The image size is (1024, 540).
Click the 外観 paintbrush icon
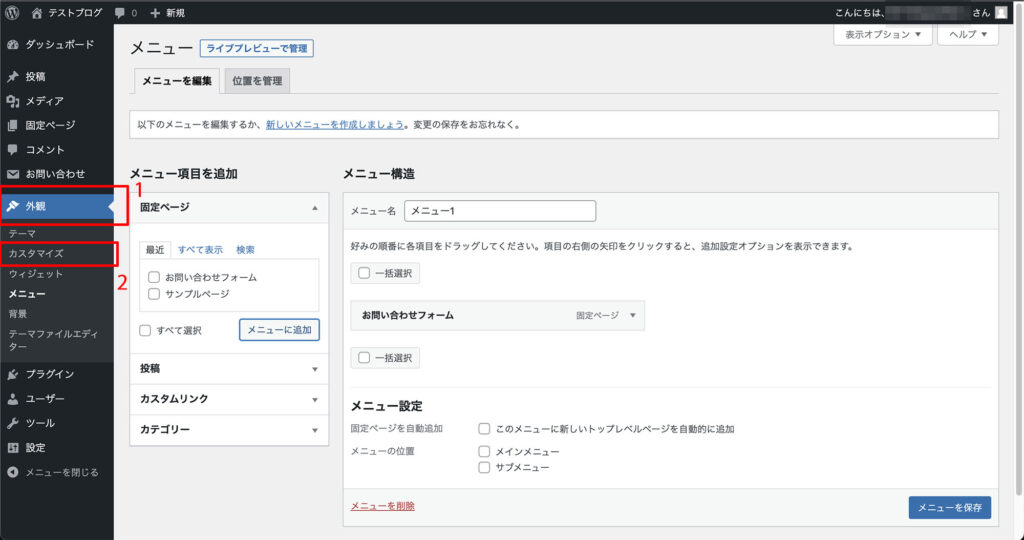12,206
